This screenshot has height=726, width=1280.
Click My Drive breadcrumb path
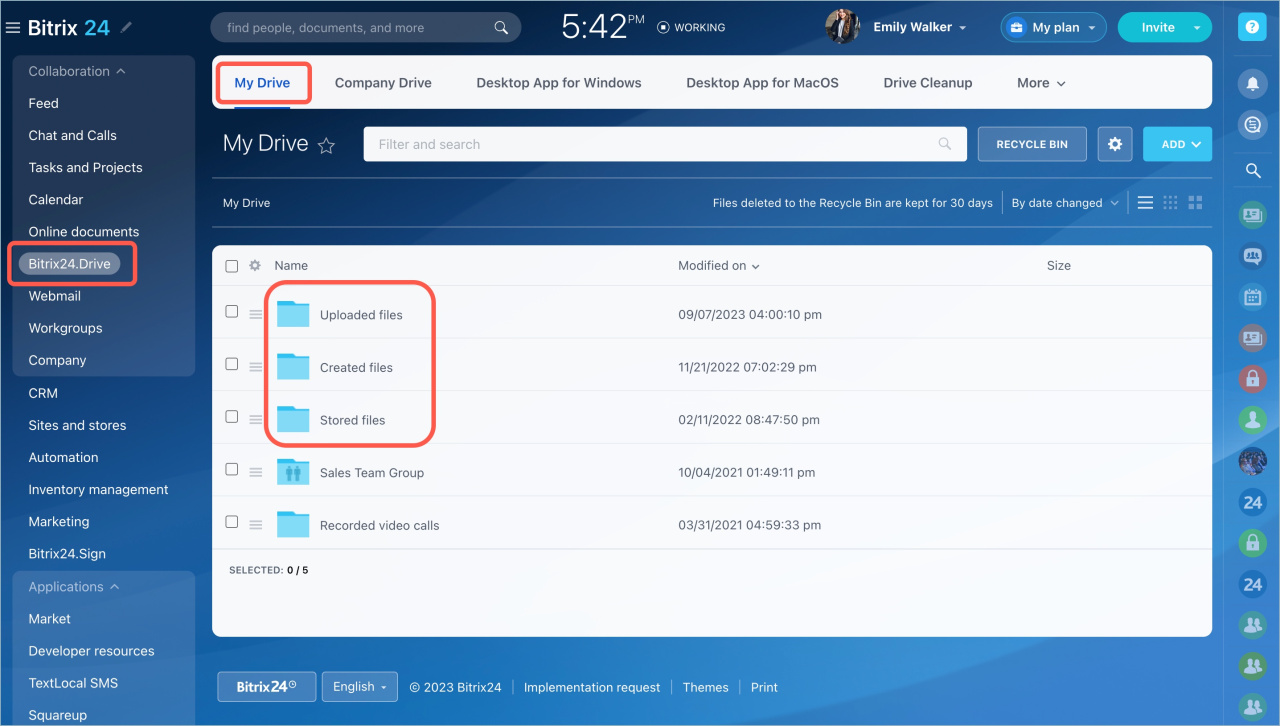246,203
